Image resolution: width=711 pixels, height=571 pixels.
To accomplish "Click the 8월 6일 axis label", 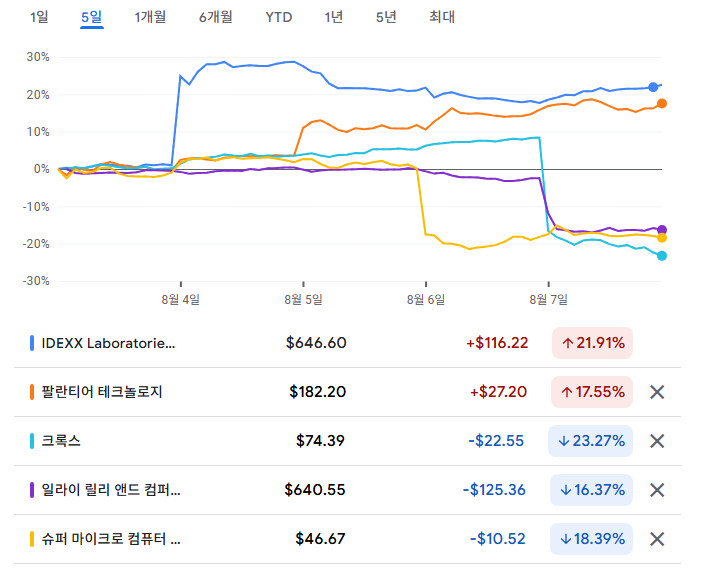I will (x=426, y=300).
